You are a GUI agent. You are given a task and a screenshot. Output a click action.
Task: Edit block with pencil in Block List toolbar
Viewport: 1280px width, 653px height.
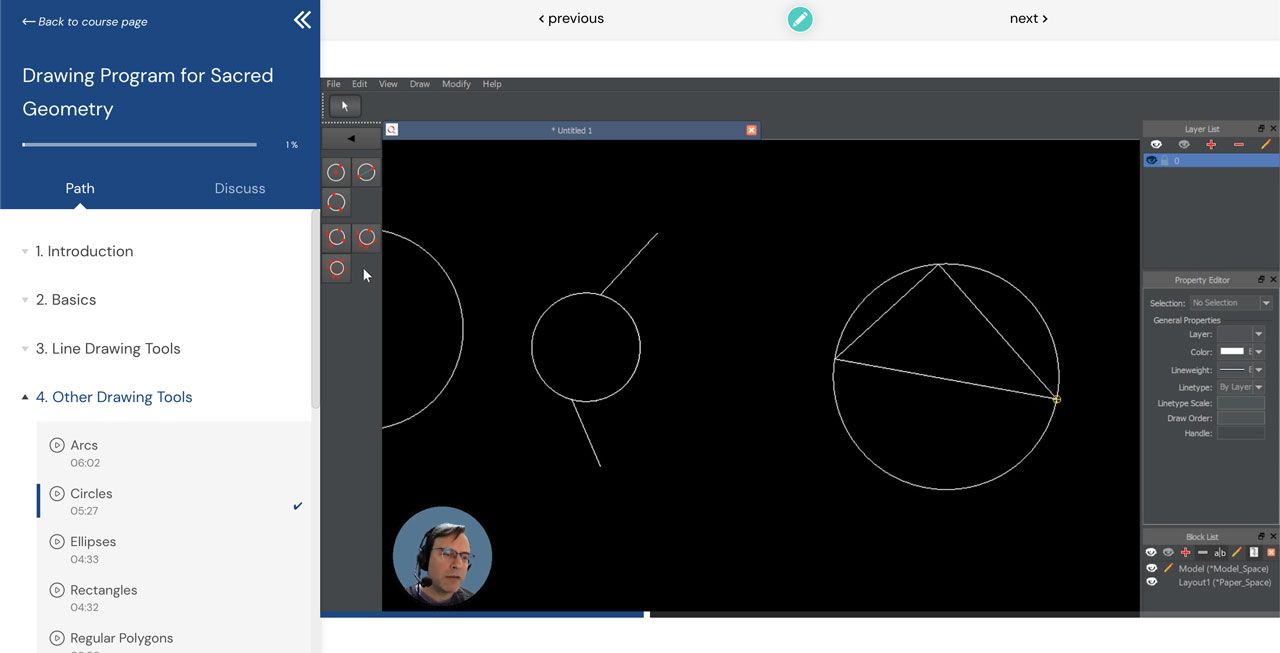(1237, 552)
